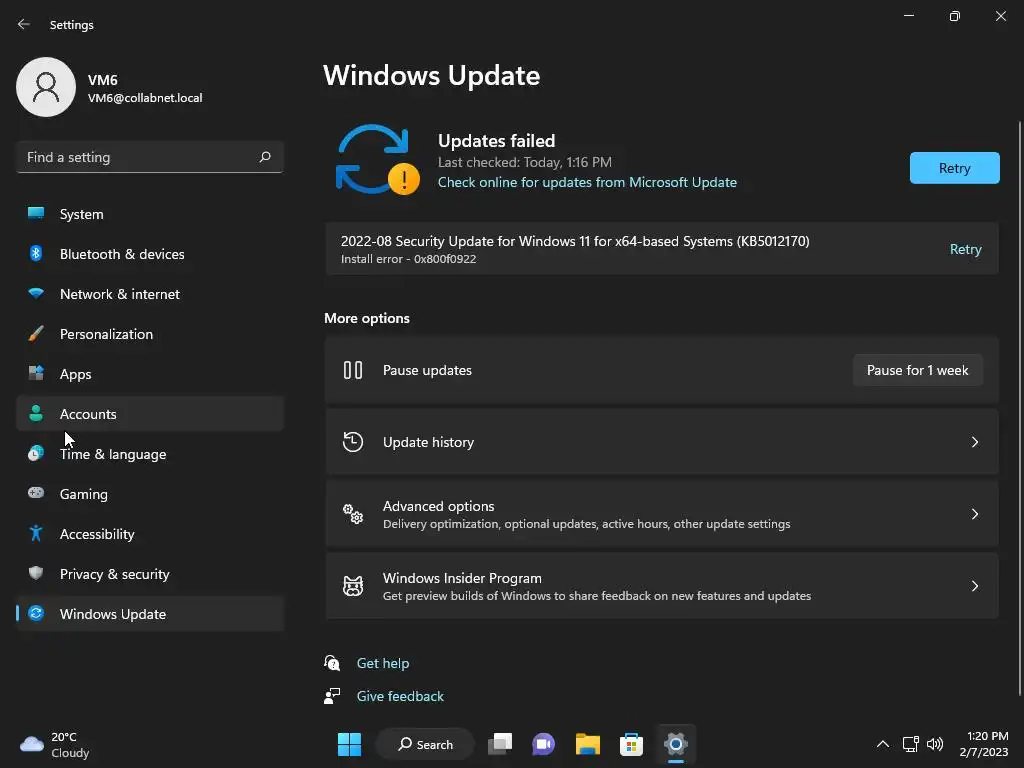This screenshot has height=768, width=1024.
Task: Click the Get help icon
Action: 332,663
